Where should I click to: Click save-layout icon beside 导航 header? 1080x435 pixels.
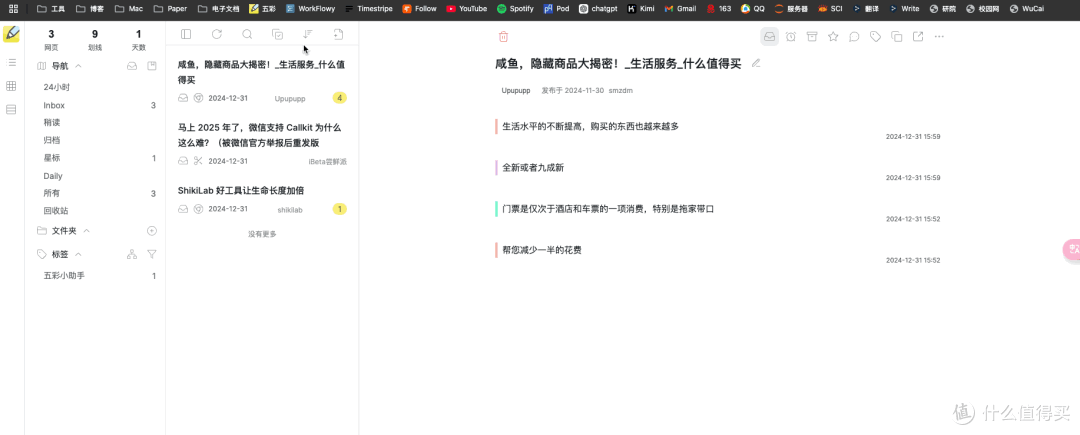click(152, 66)
